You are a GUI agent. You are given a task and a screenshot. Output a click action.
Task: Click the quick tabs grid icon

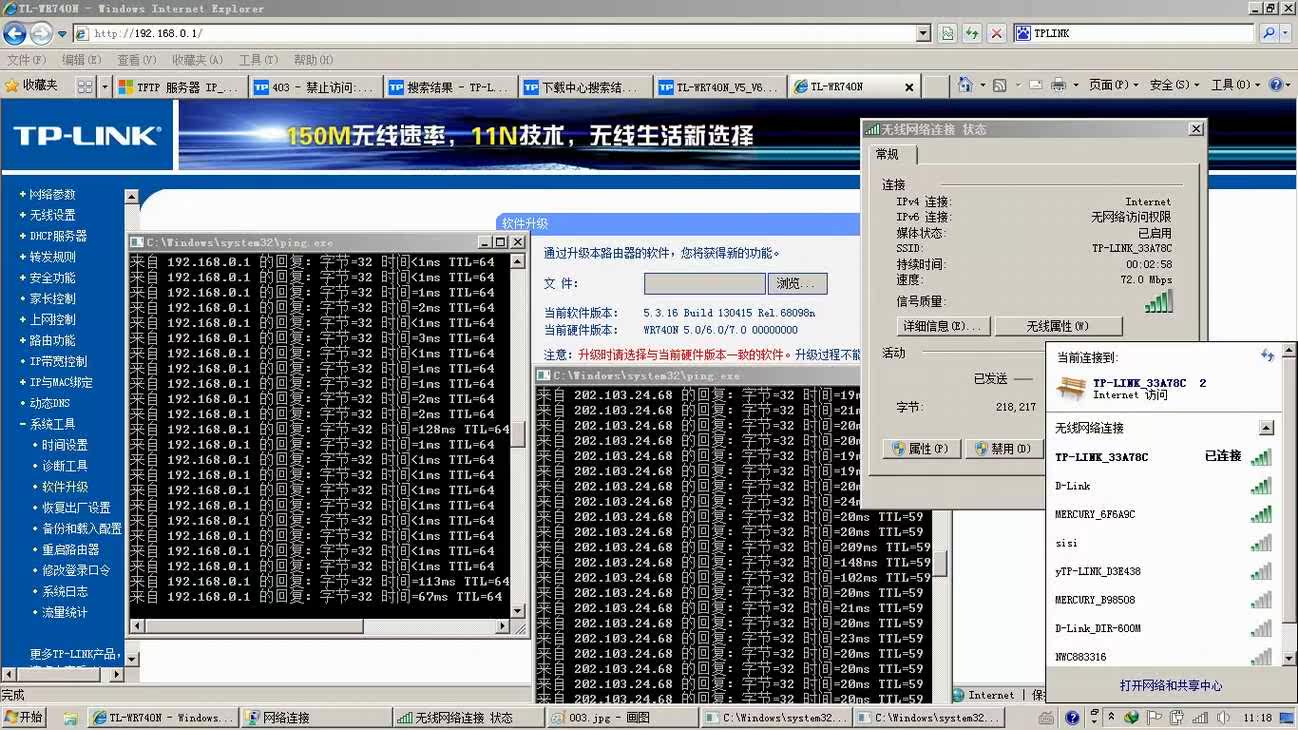click(x=85, y=87)
